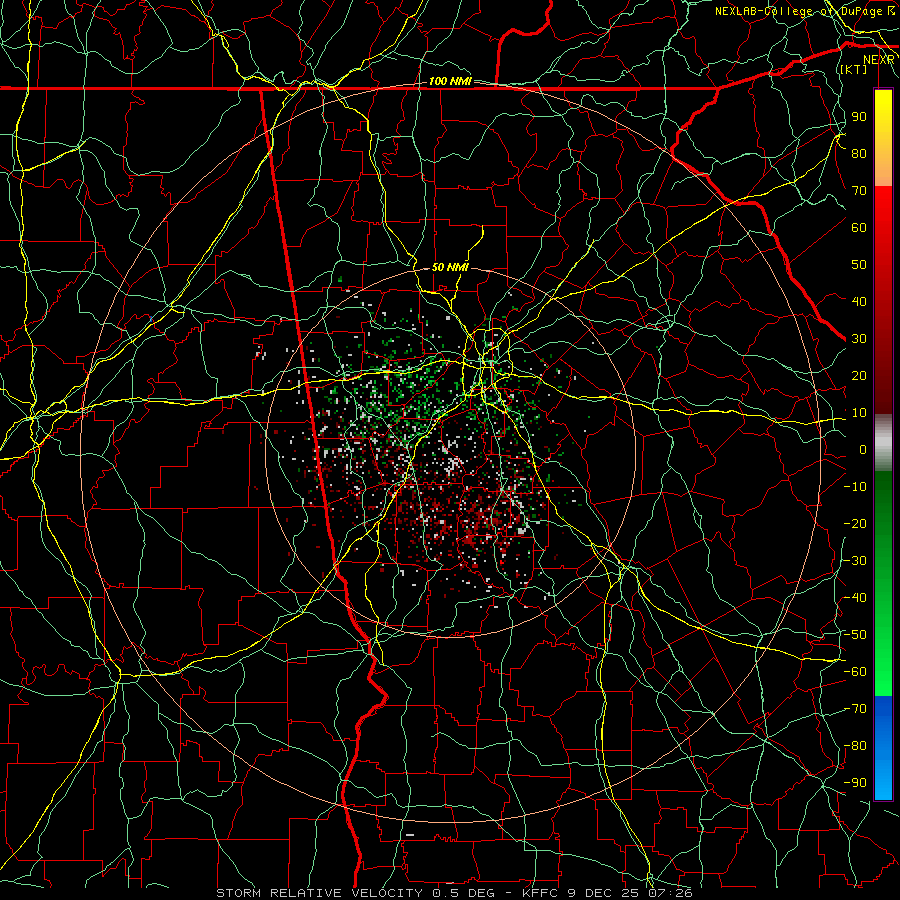Click the 50 NMI range ring label
Image resolution: width=900 pixels, height=900 pixels.
pyautogui.click(x=450, y=267)
